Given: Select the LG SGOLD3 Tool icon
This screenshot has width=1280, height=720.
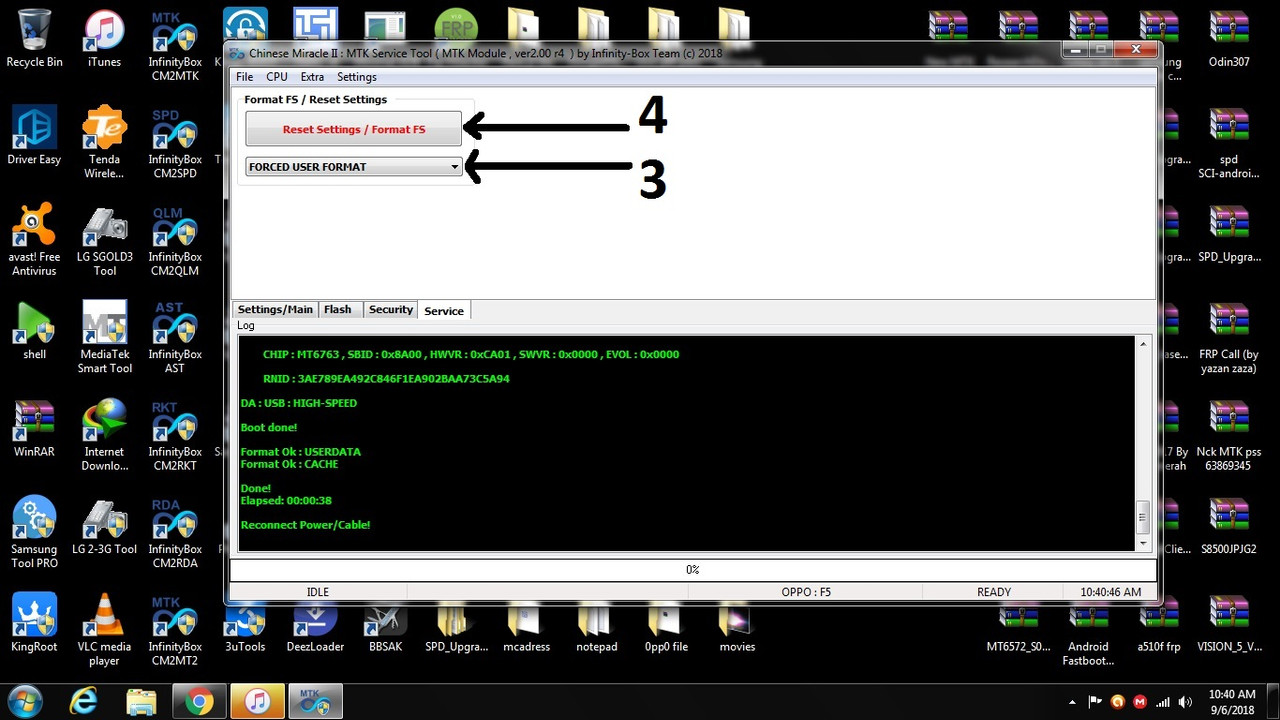Looking at the screenshot, I should pos(104,241).
